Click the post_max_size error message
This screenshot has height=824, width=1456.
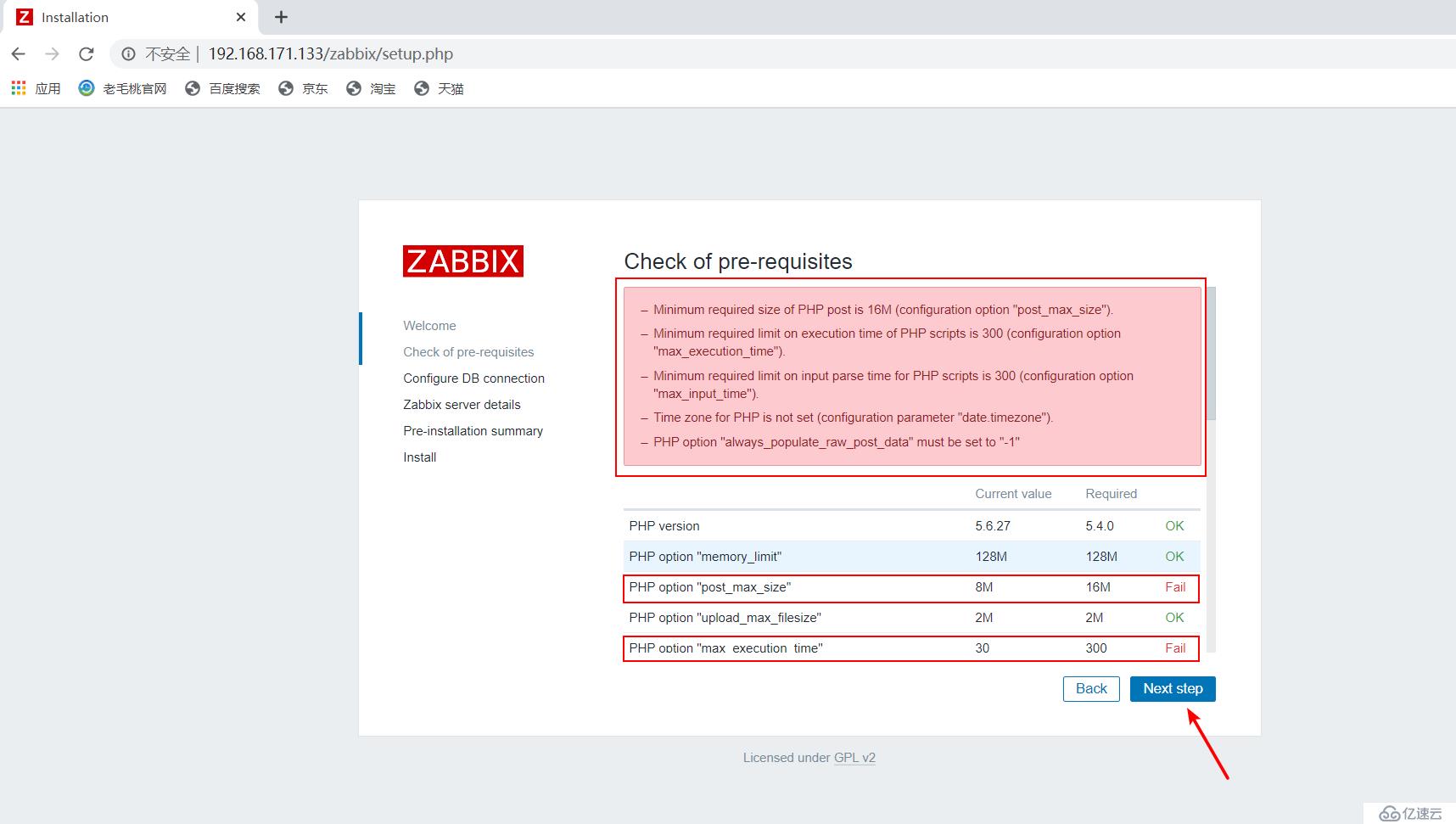(x=882, y=310)
